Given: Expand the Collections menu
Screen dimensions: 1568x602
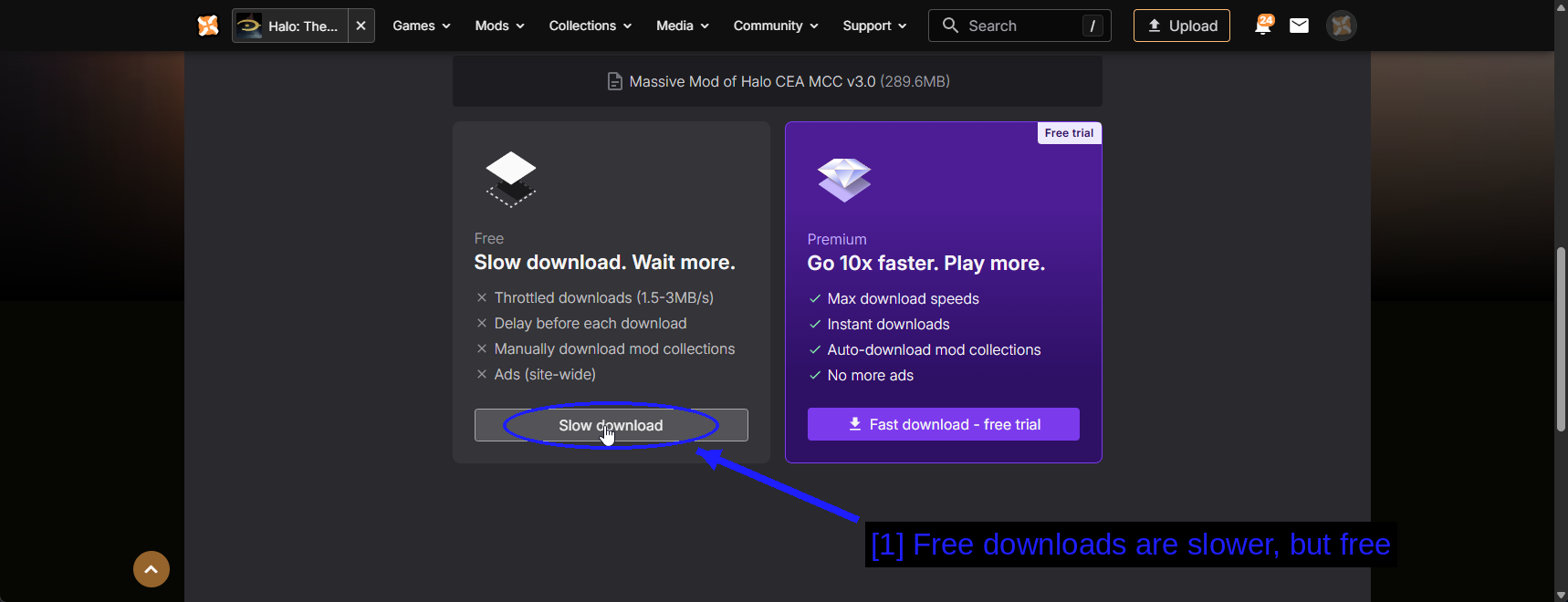Looking at the screenshot, I should tap(590, 26).
